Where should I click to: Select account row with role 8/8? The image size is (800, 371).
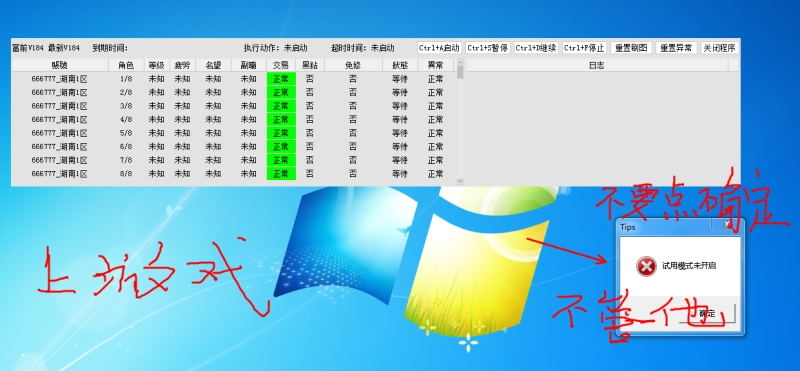point(233,174)
